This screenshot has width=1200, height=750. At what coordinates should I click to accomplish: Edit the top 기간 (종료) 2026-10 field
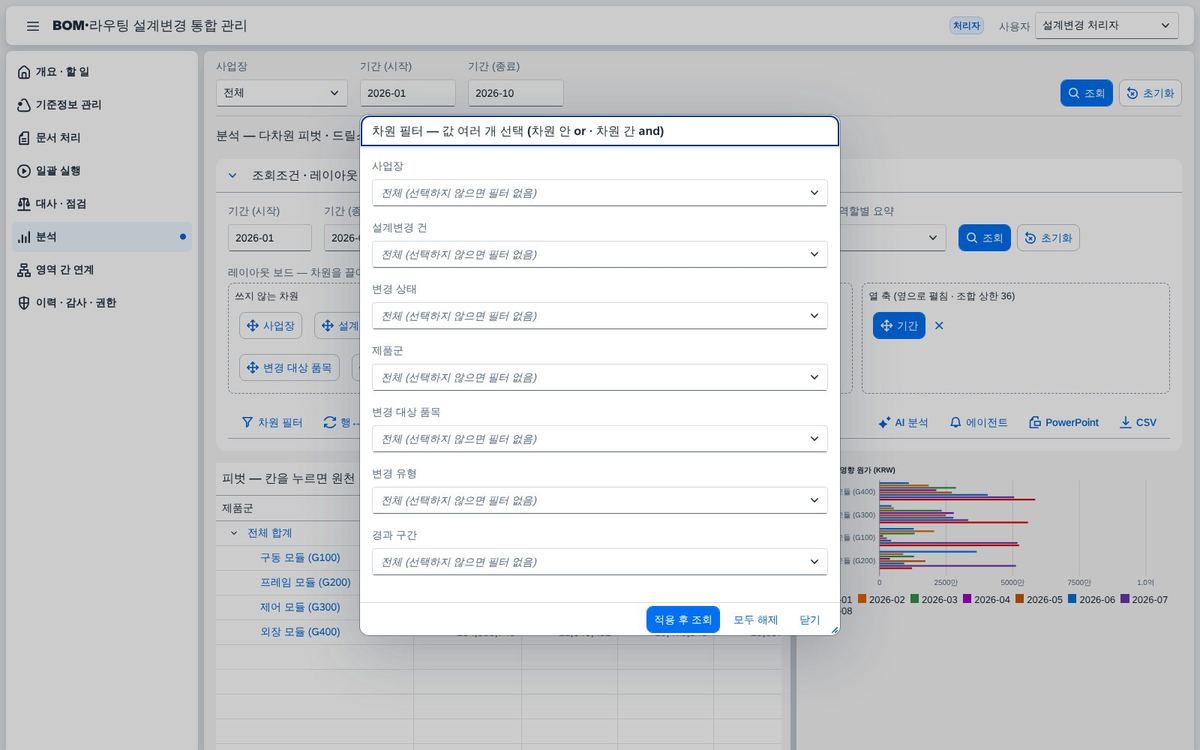(x=516, y=93)
